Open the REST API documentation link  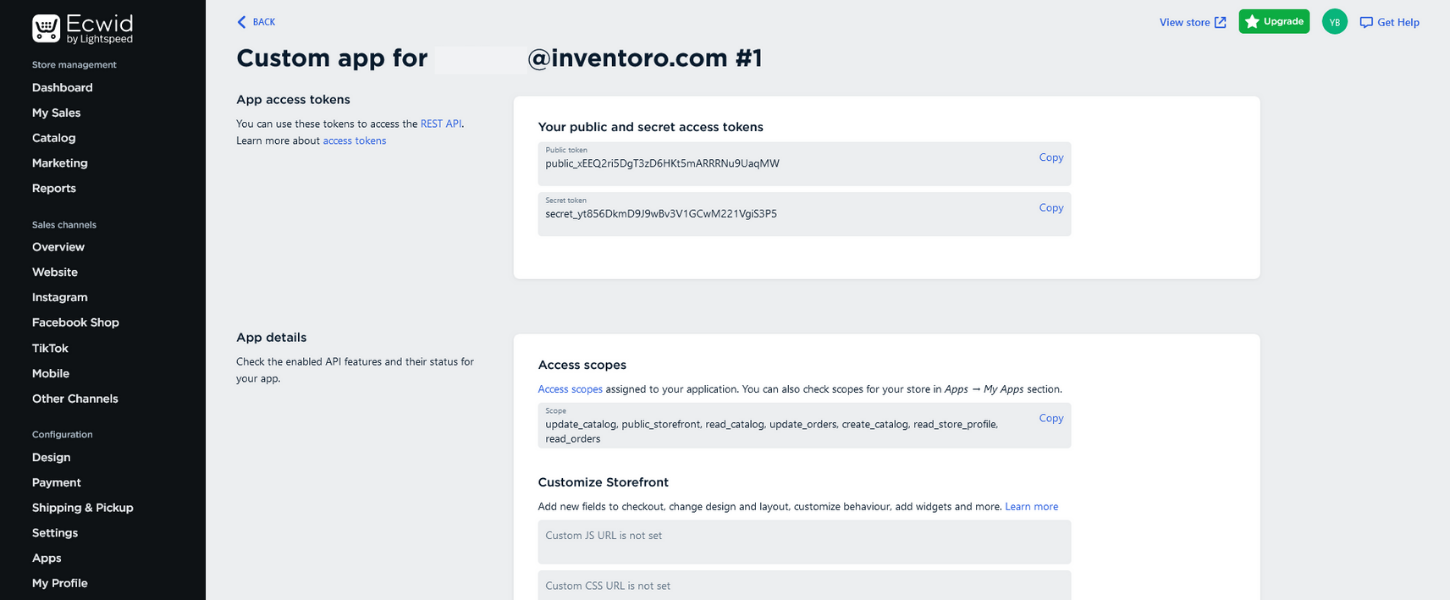click(441, 124)
